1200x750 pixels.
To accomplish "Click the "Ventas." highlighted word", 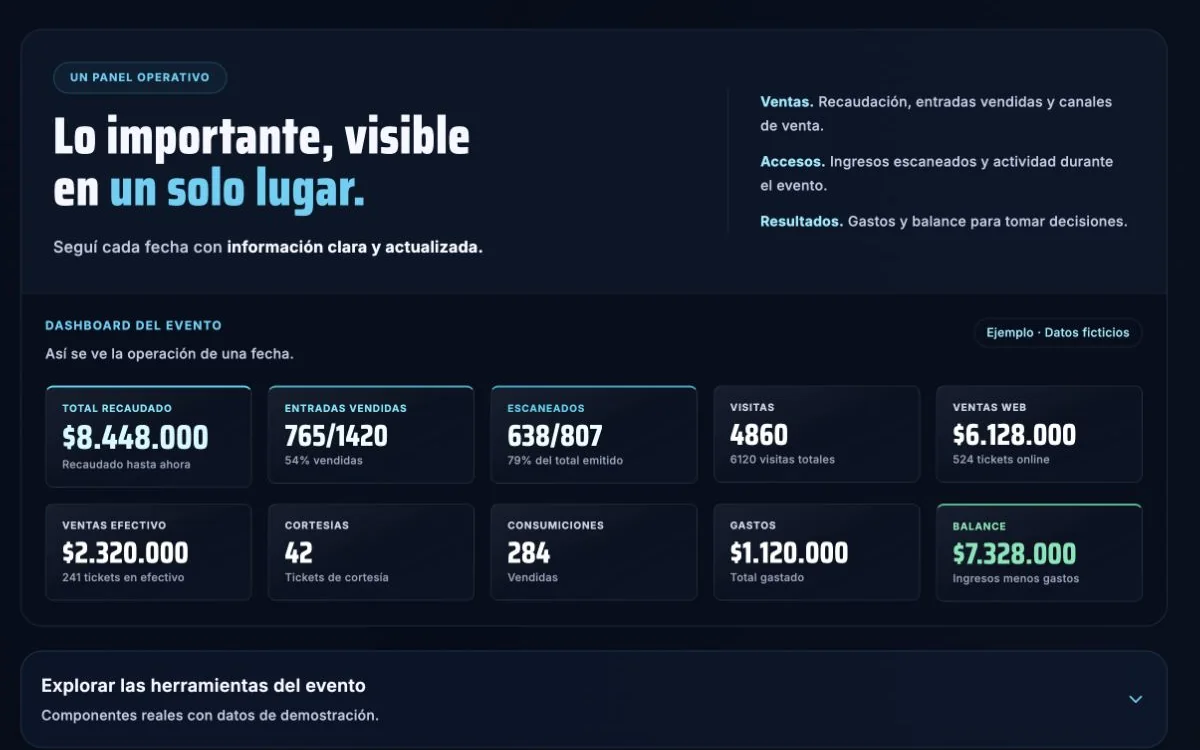I will (787, 102).
